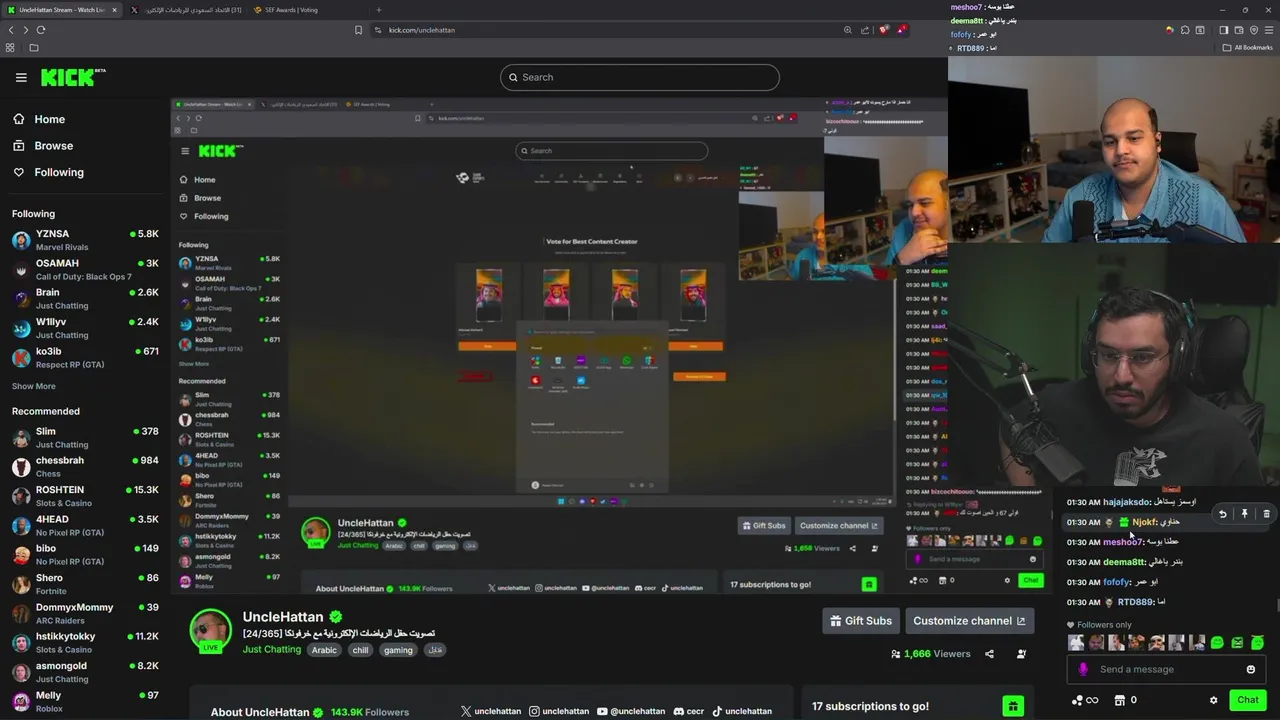Pin the Njokf chat message
The image size is (1280, 720).
pyautogui.click(x=1244, y=514)
